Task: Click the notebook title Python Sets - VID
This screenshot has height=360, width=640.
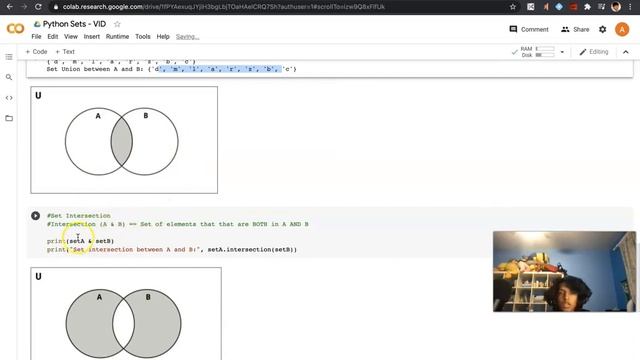Action: [74, 24]
